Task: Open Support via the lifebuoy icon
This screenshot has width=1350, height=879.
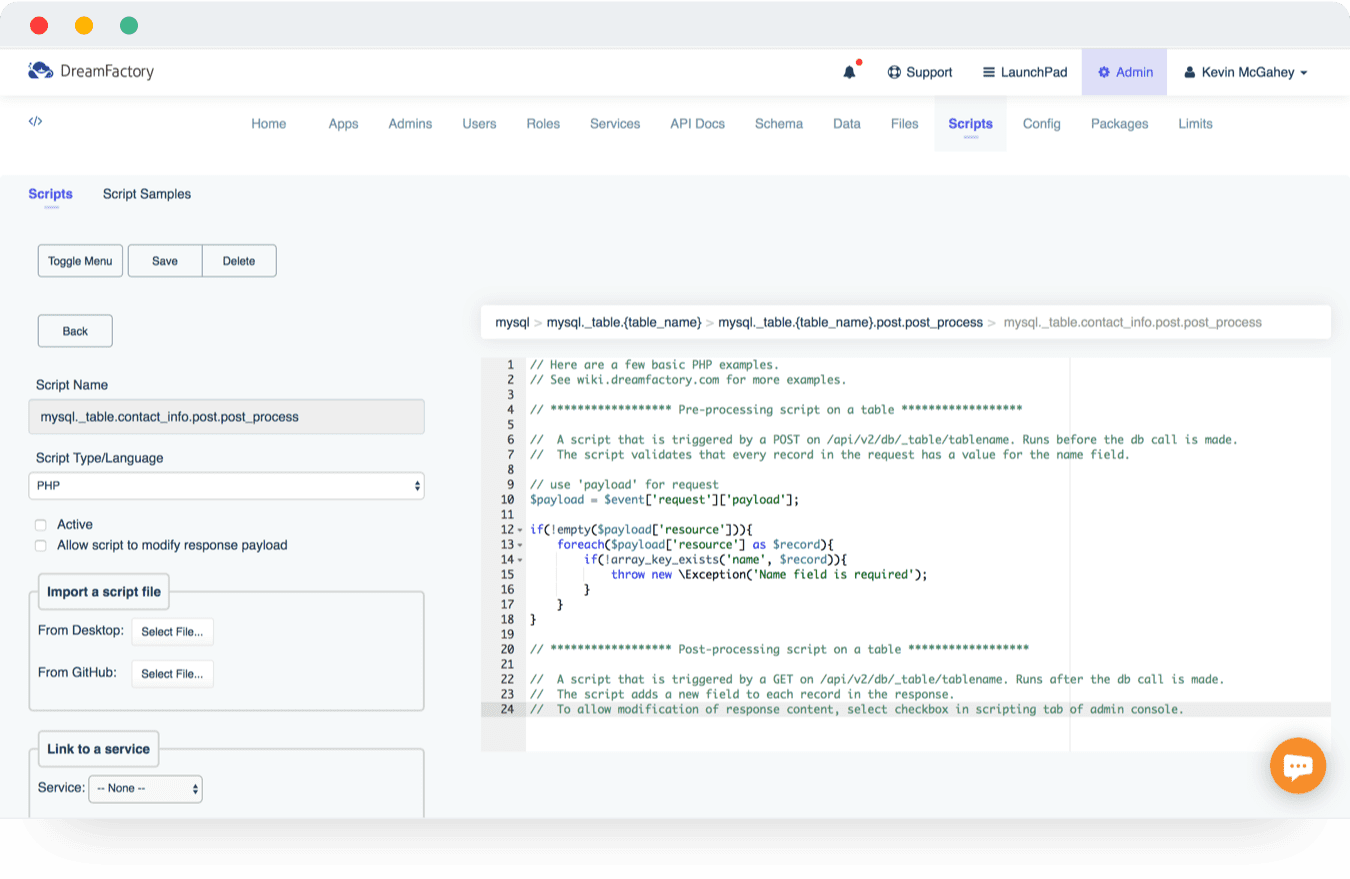Action: point(894,72)
